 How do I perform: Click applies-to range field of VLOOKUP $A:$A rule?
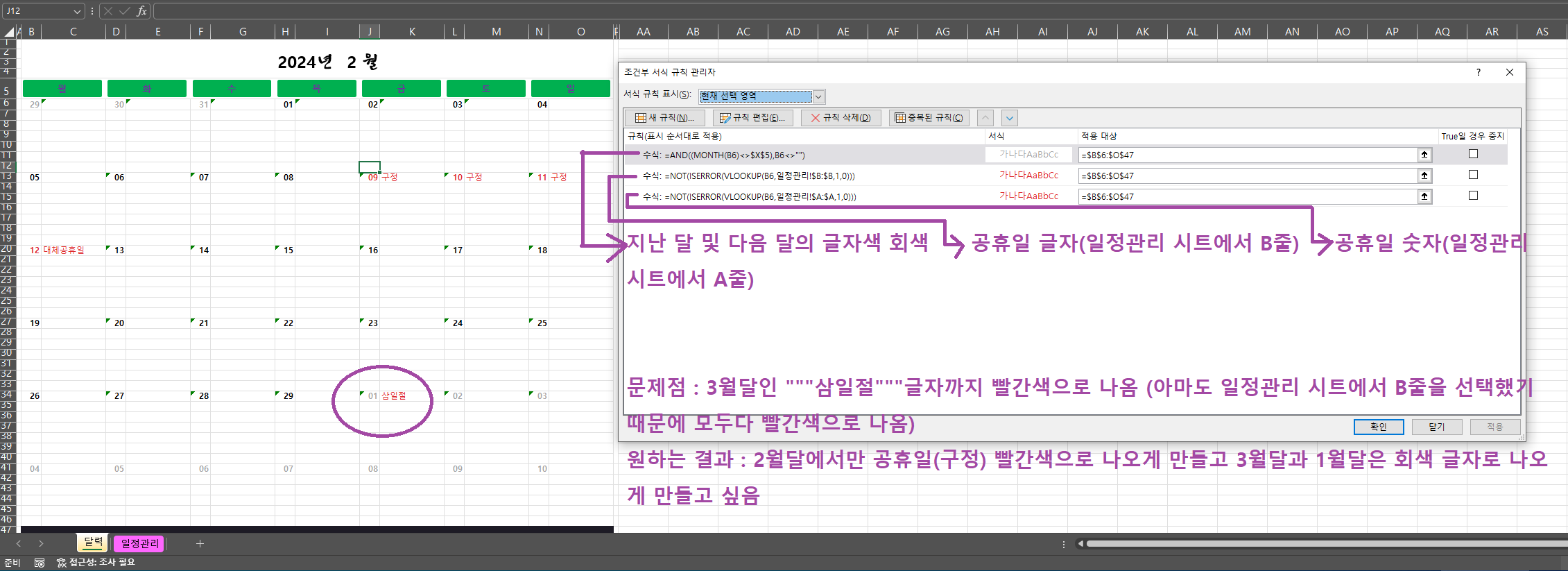click(x=1248, y=196)
